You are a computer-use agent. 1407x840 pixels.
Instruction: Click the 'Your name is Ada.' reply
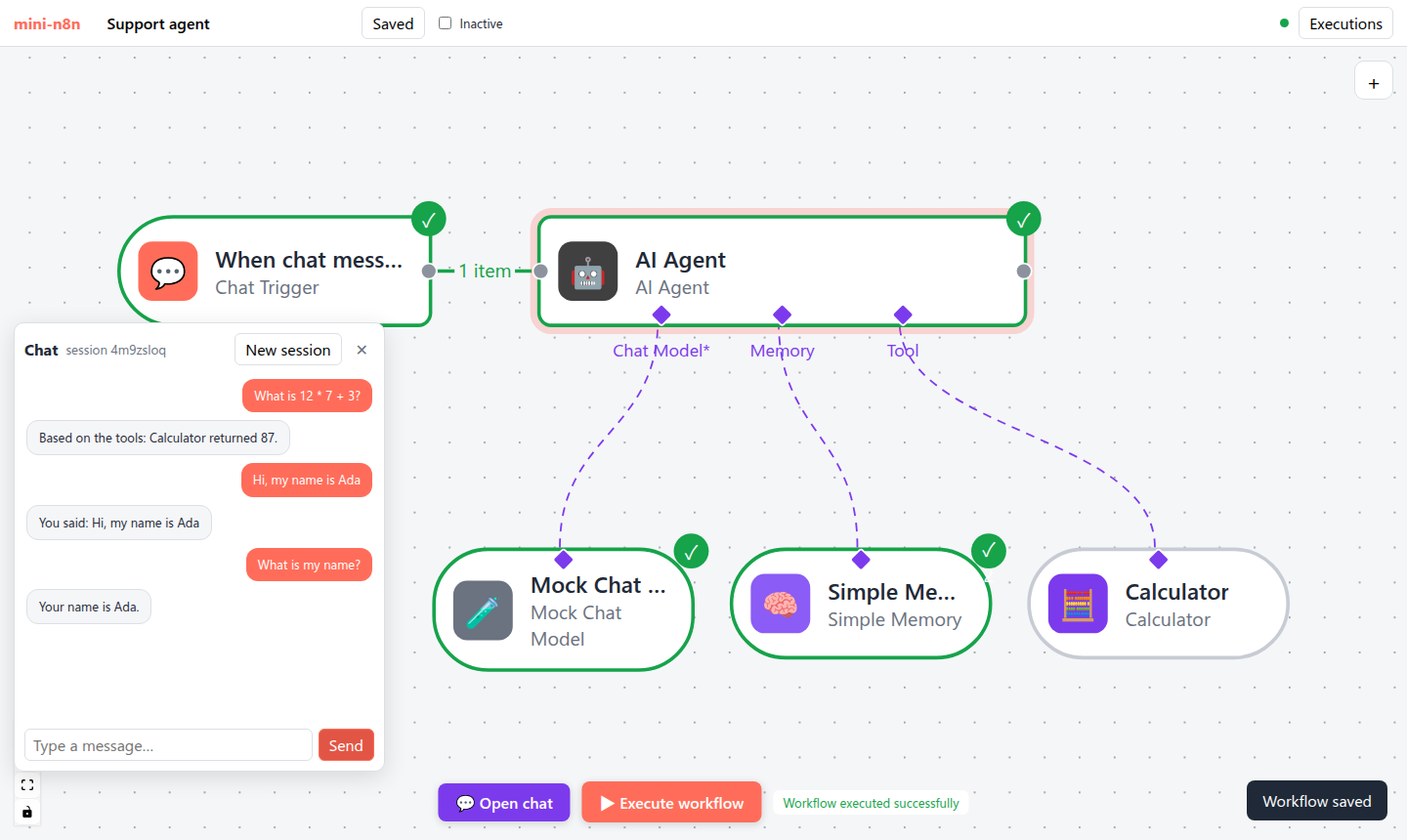click(89, 607)
